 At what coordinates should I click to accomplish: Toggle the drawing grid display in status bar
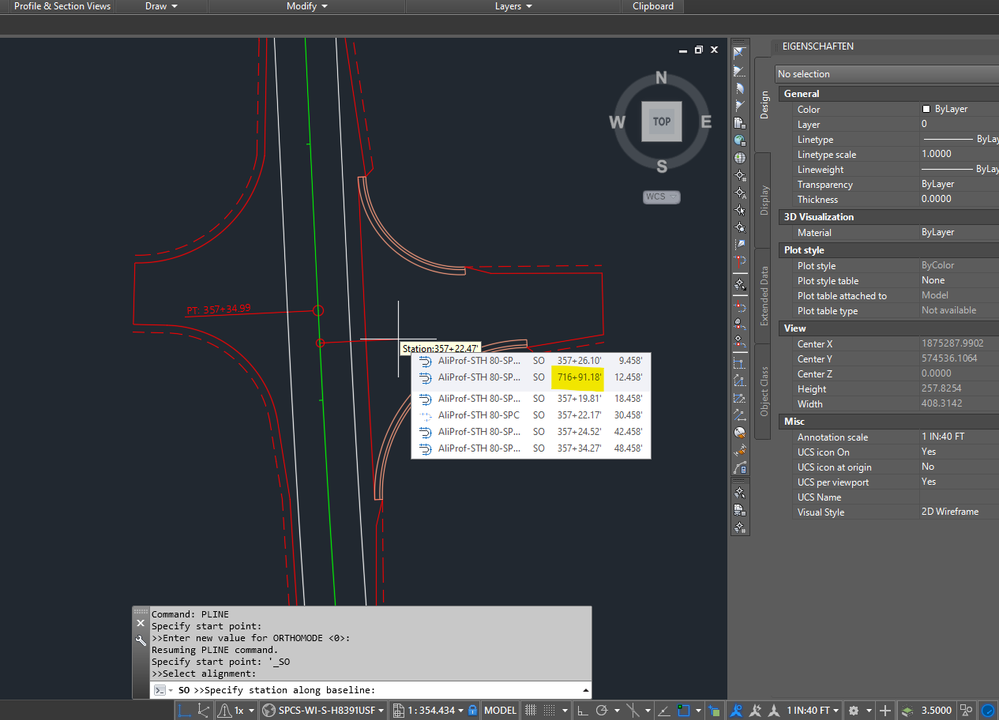coord(530,710)
